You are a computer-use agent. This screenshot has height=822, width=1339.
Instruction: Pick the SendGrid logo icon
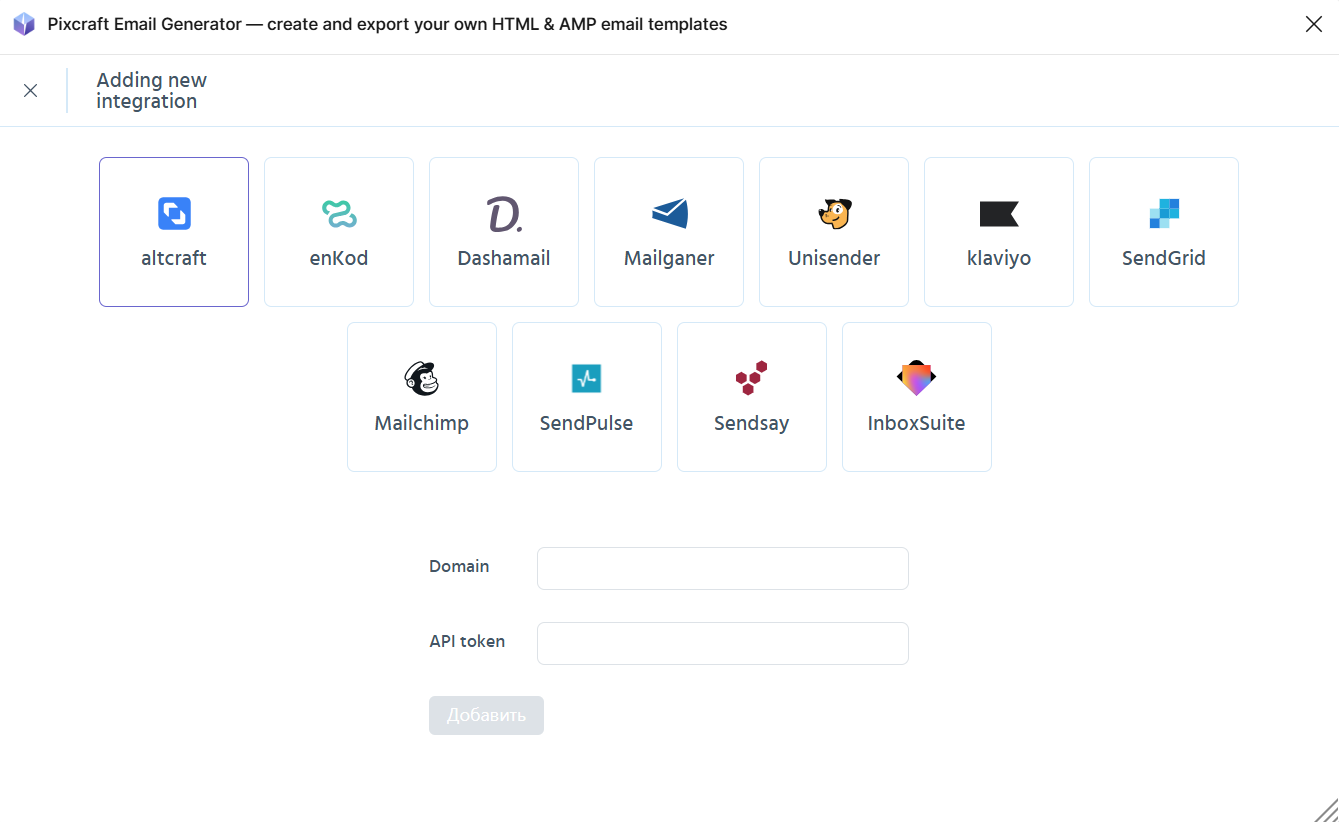(x=1164, y=214)
